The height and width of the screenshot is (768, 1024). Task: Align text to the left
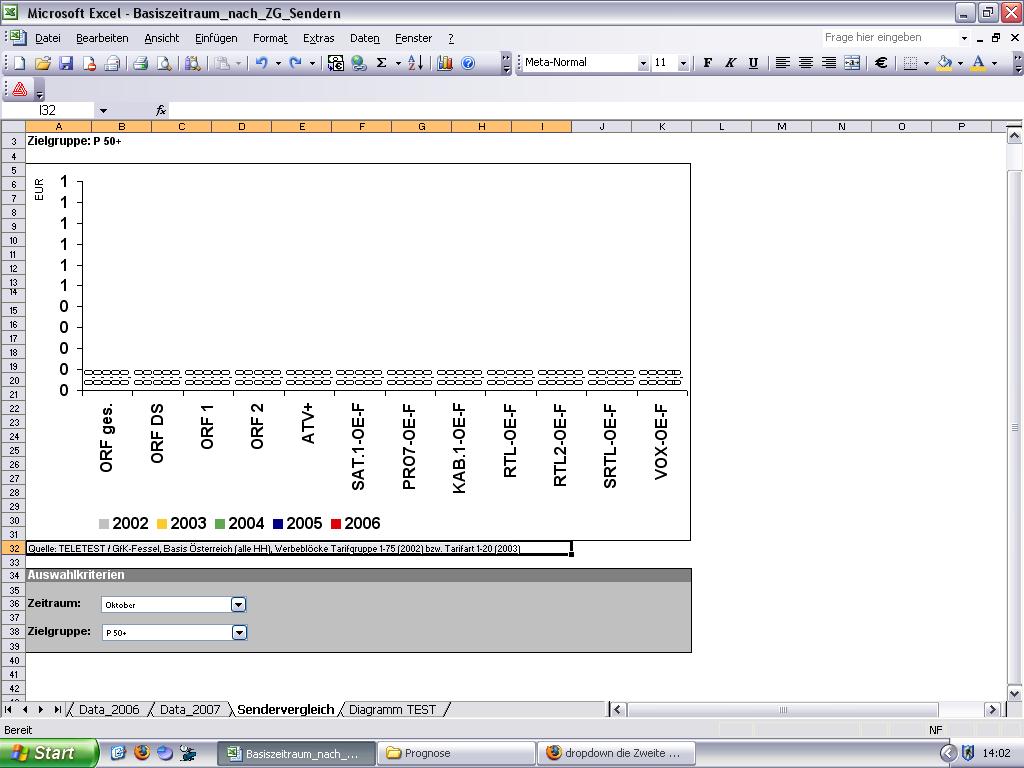tap(782, 63)
